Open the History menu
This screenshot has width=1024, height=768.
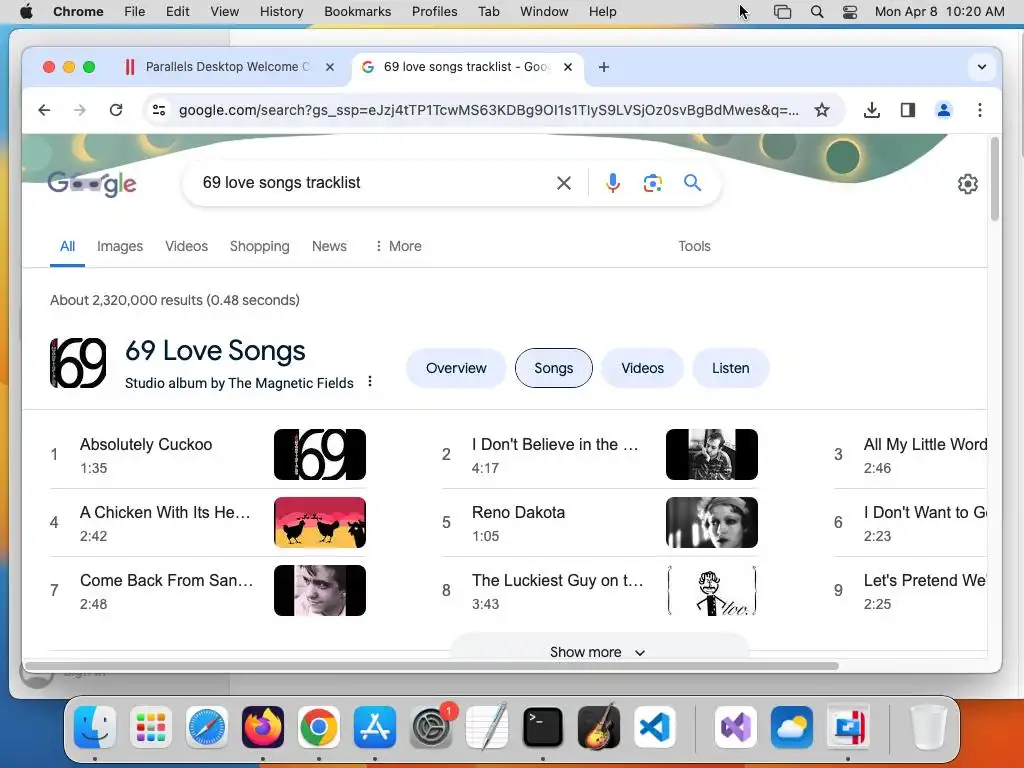281,12
